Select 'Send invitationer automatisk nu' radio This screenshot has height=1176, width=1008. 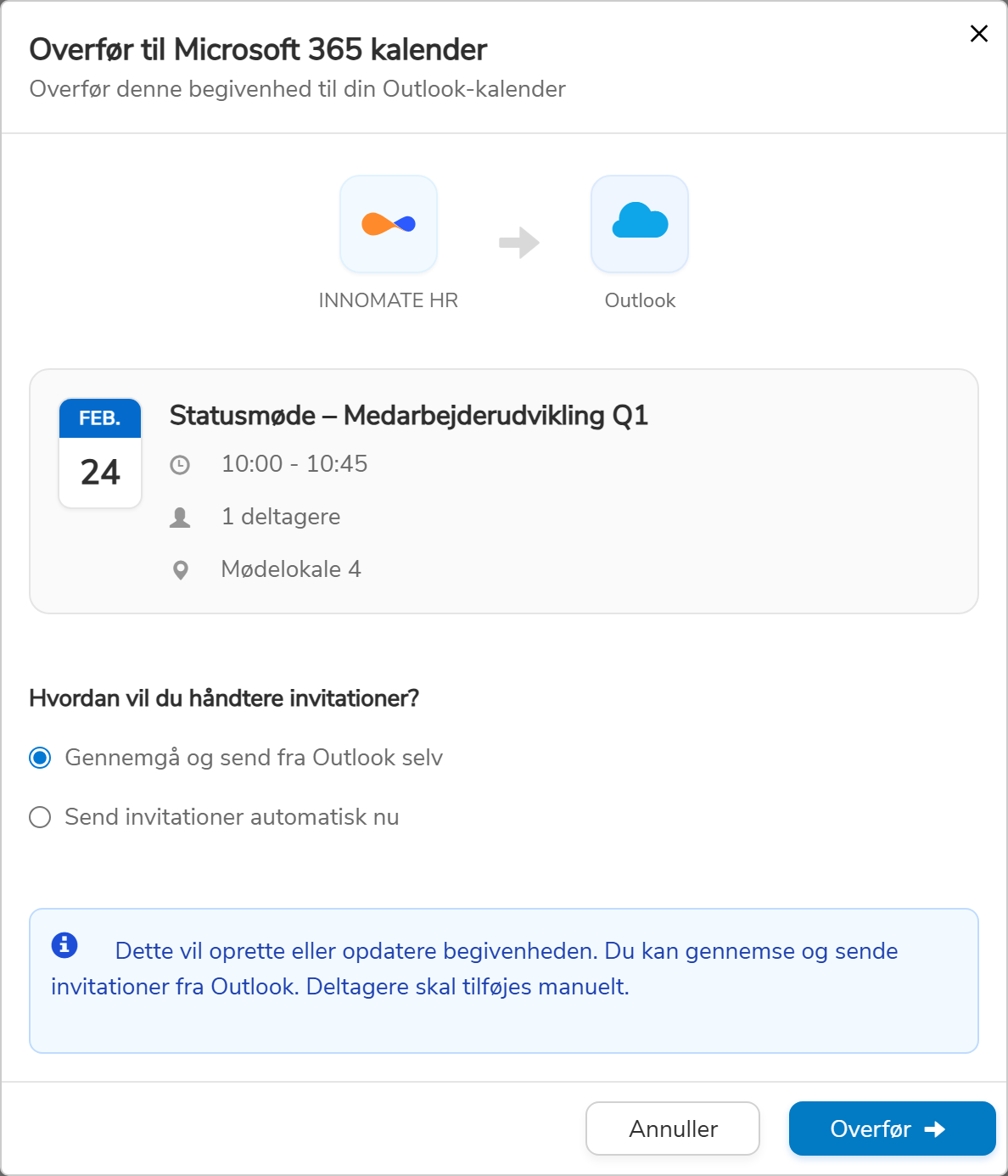(x=40, y=817)
